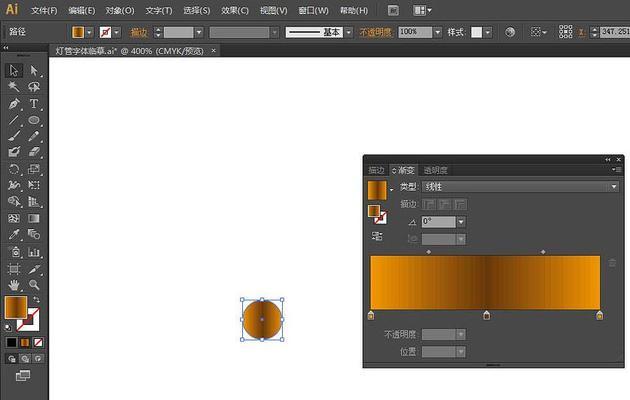Select the Rotate tool
This screenshot has width=630, height=400.
pyautogui.click(x=14, y=169)
